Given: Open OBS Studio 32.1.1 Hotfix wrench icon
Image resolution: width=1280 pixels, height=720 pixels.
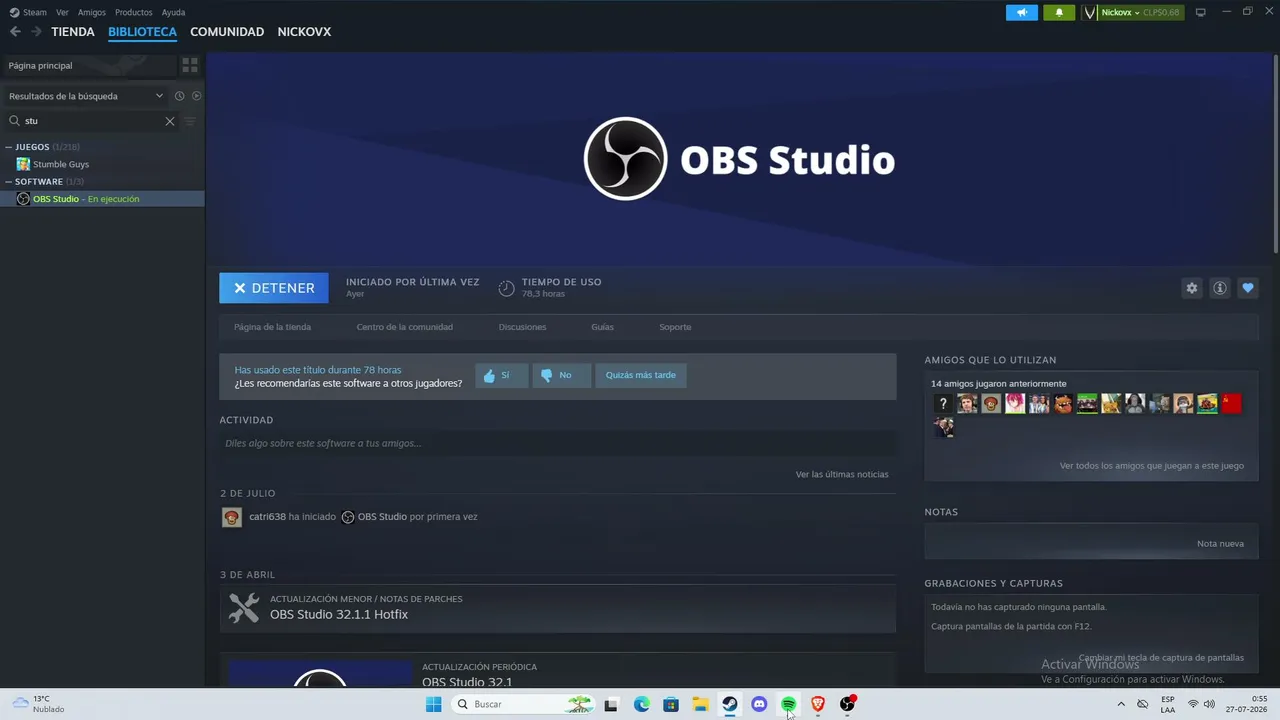Looking at the screenshot, I should [244, 608].
